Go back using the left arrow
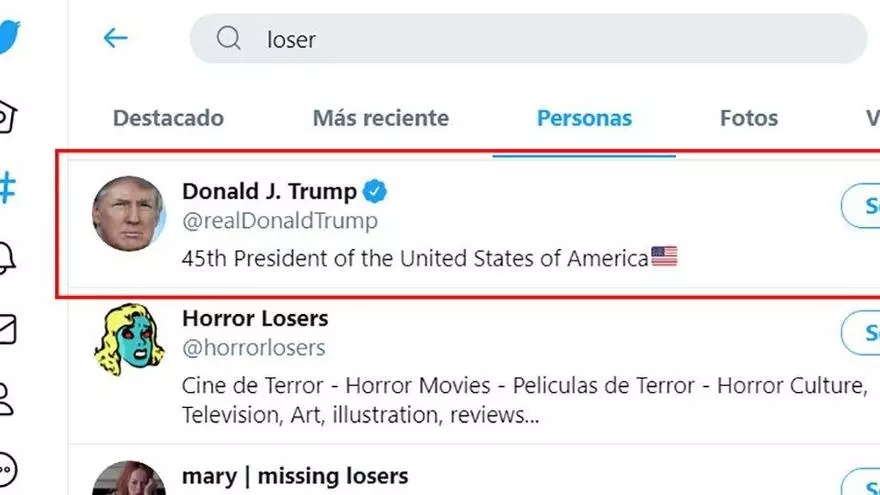The width and height of the screenshot is (880, 495). pyautogui.click(x=116, y=39)
